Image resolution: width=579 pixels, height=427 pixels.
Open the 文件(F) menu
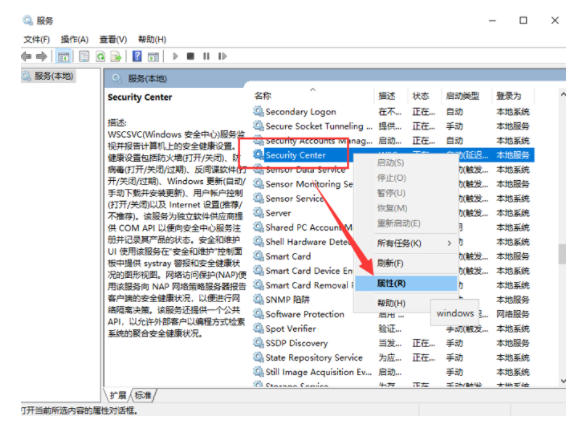pos(37,39)
